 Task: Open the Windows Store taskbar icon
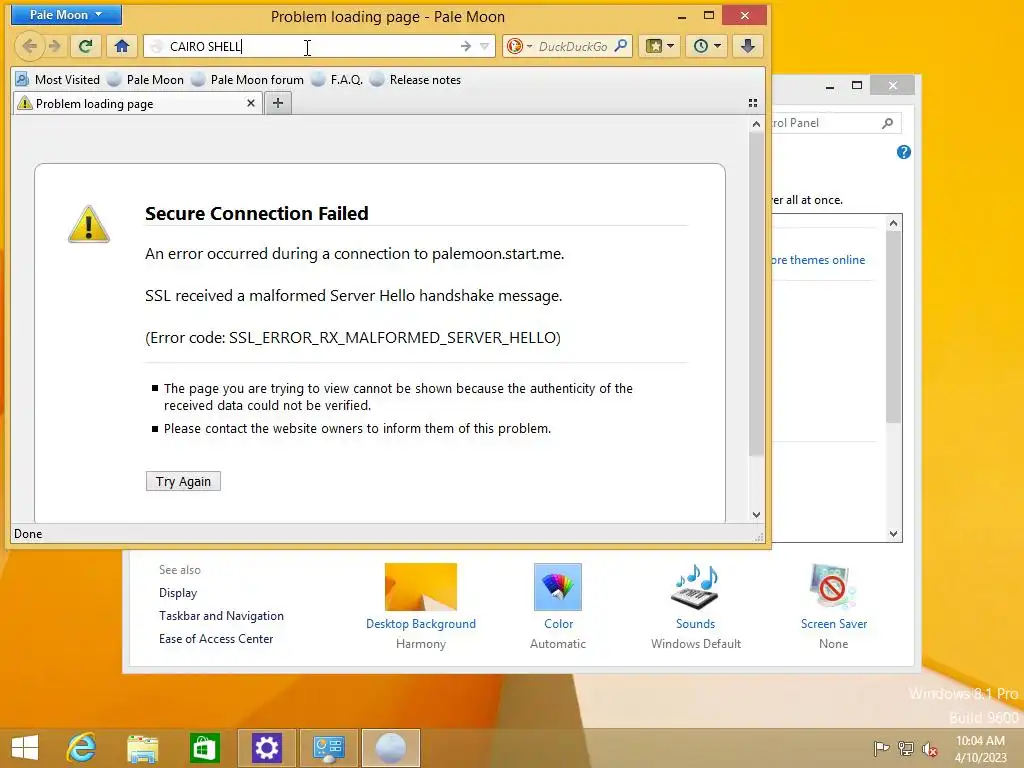pos(204,748)
